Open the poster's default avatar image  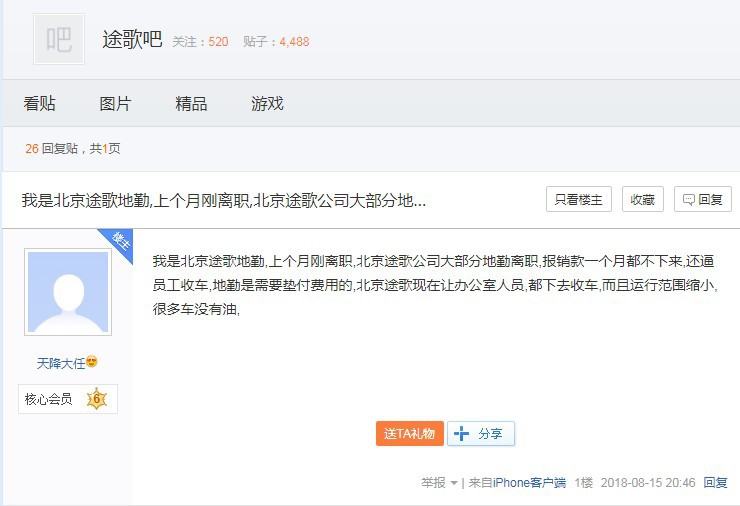pyautogui.click(x=68, y=292)
